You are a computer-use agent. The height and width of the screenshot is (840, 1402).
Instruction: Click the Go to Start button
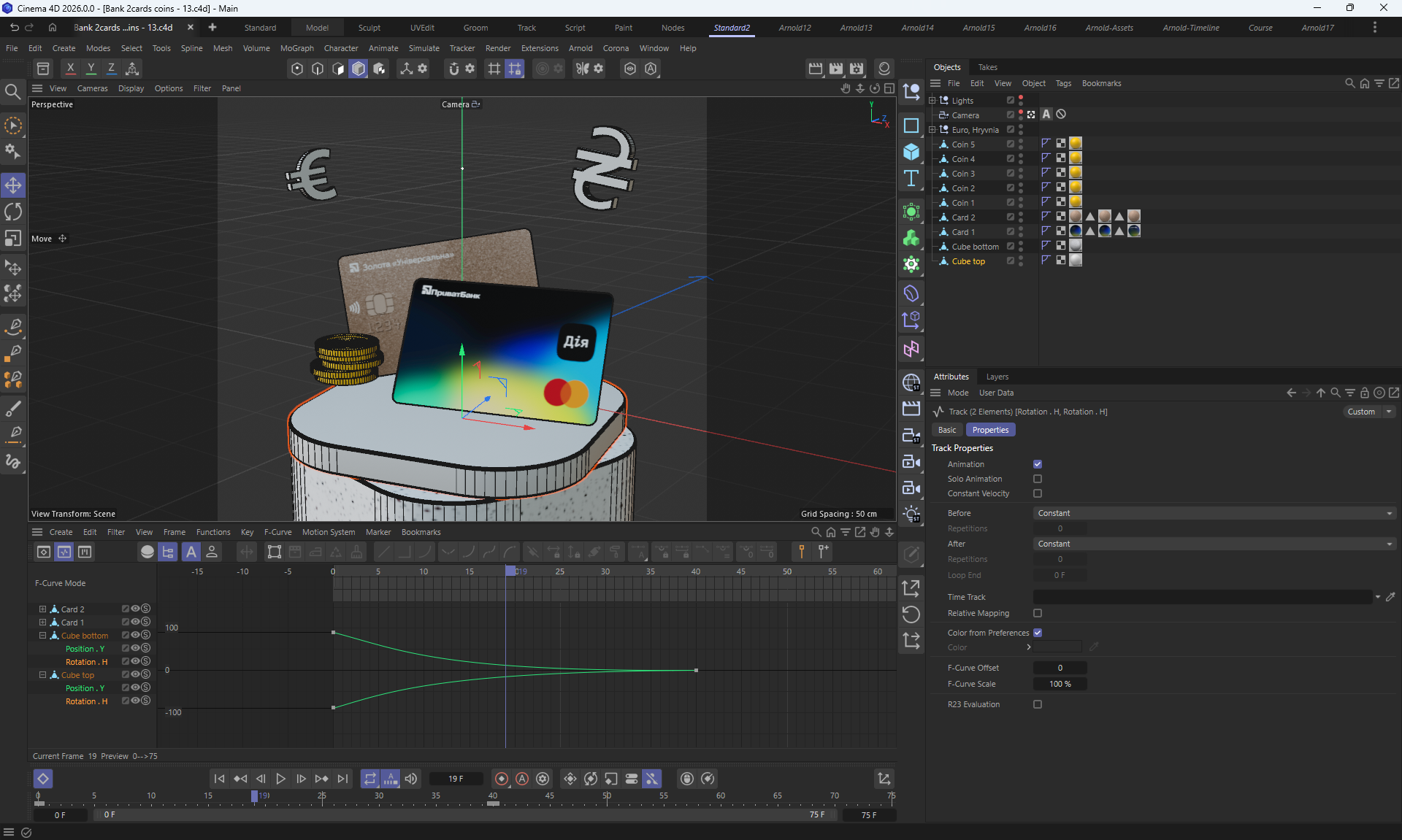click(219, 779)
